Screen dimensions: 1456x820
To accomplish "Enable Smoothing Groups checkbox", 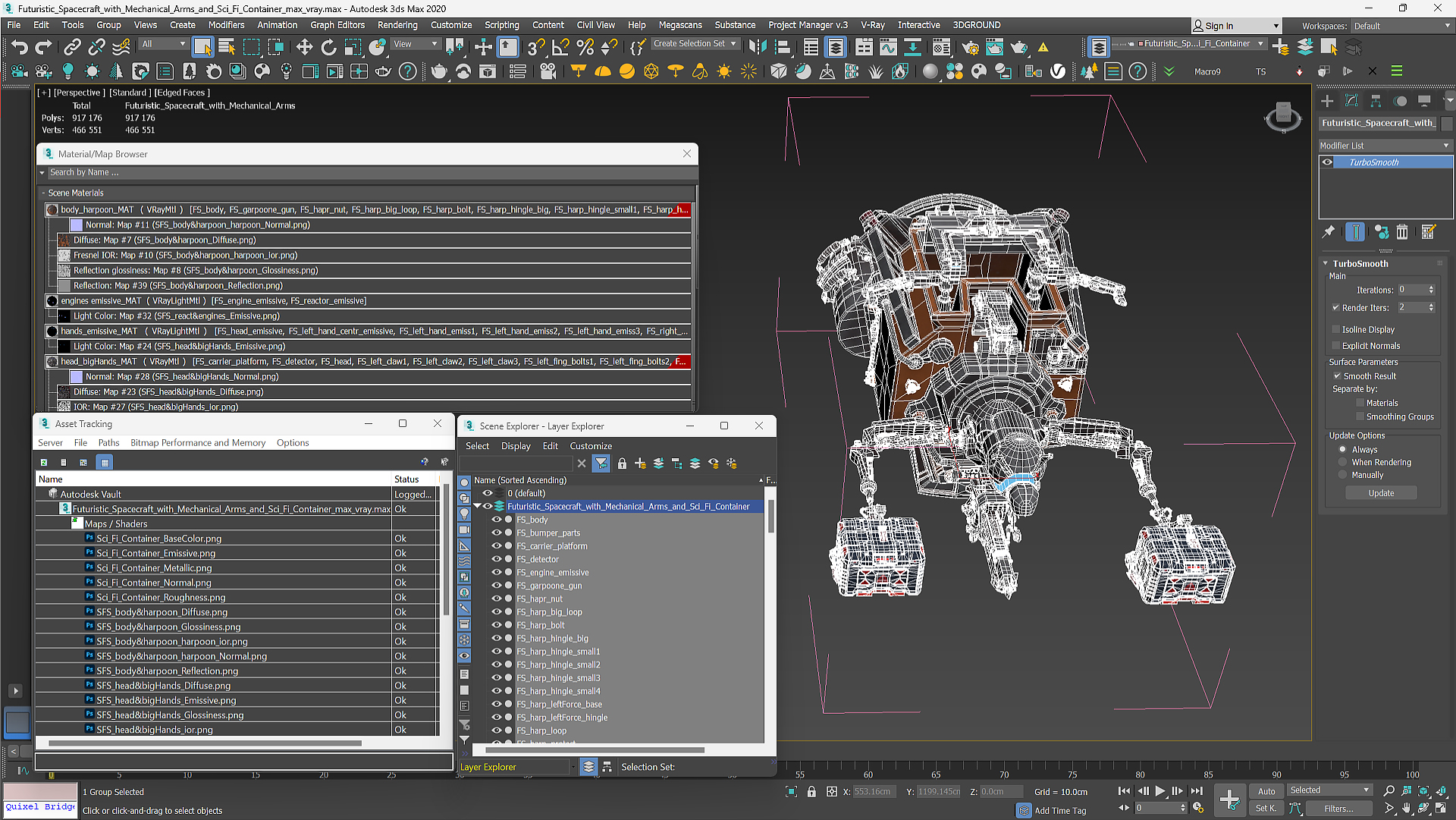I will coord(1360,416).
